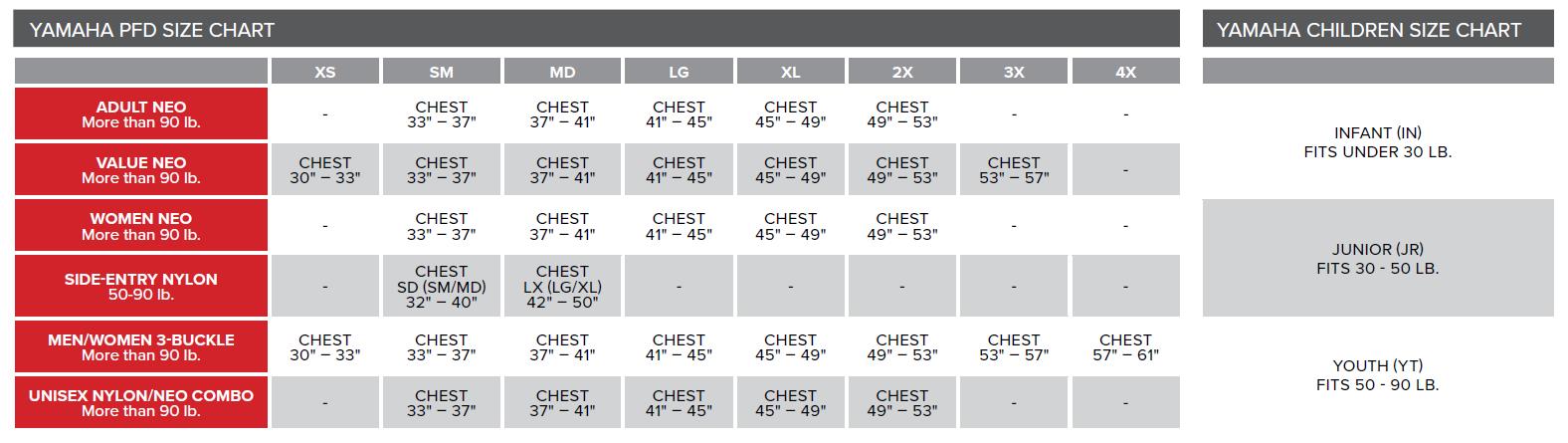This screenshot has height=443, width=1568.
Task: Click the Men/Women 3-Buckle row label
Action: click(x=141, y=347)
